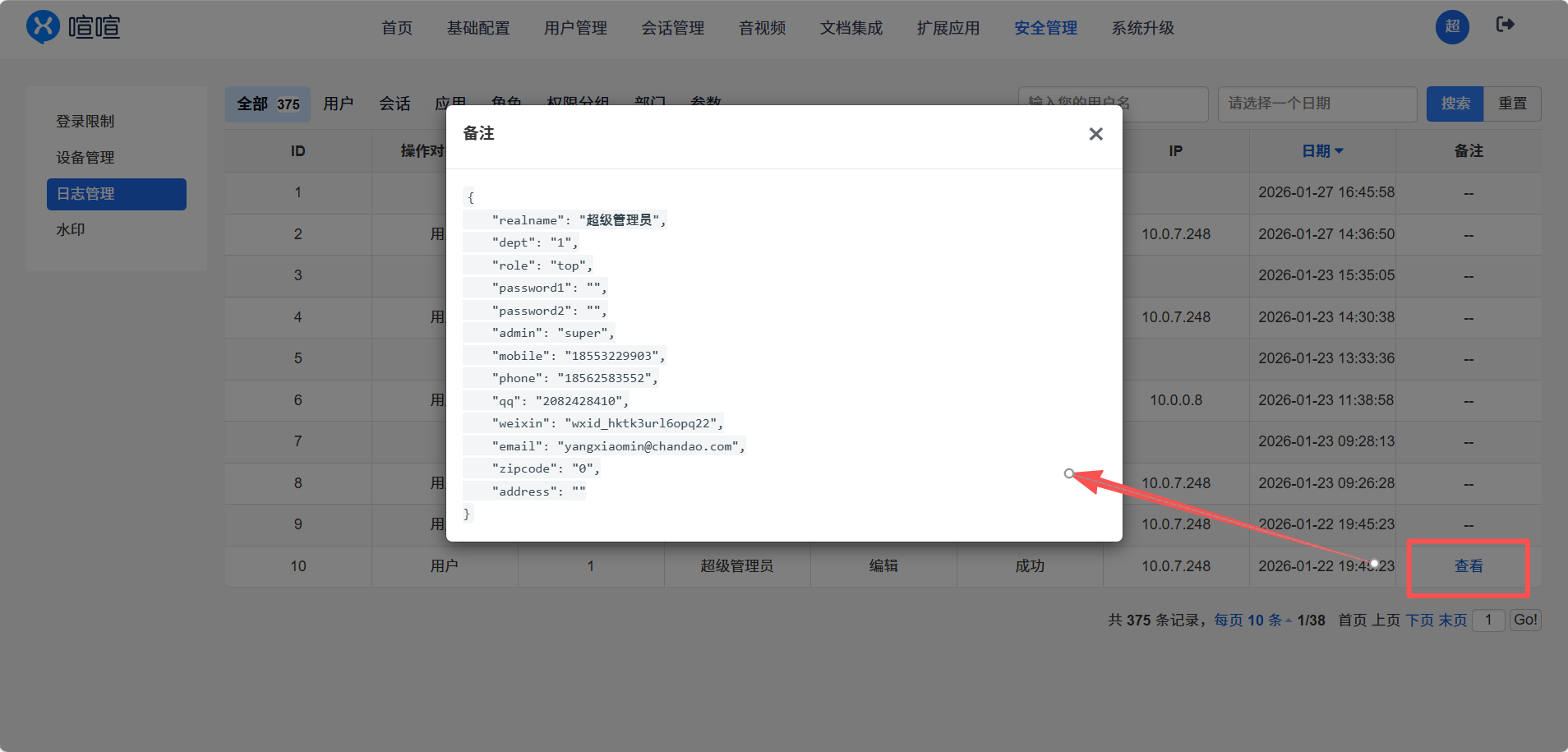Click date cell 2026-01-23 11:38:58
Viewport: 1568px width, 752px height.
tap(1326, 400)
